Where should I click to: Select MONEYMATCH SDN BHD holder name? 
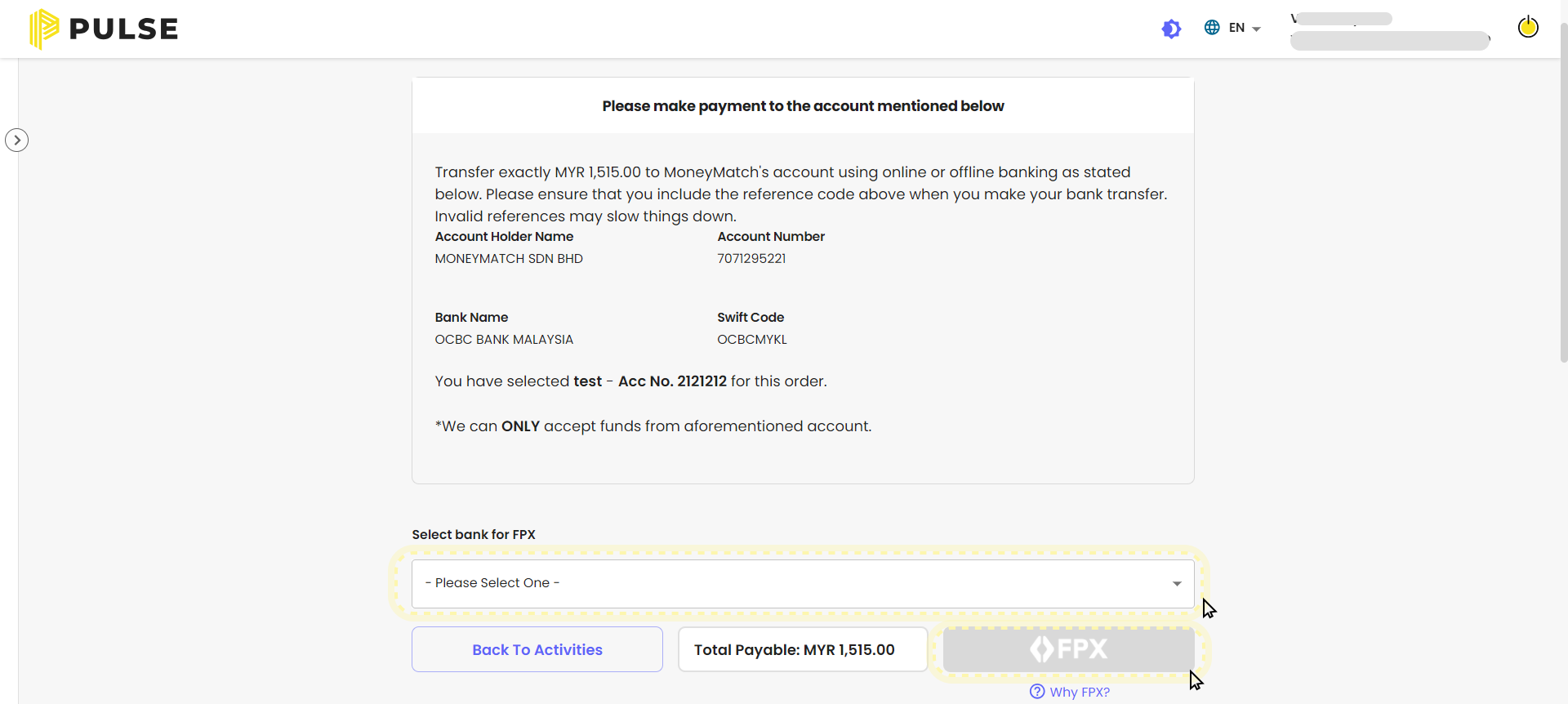pyautogui.click(x=509, y=258)
